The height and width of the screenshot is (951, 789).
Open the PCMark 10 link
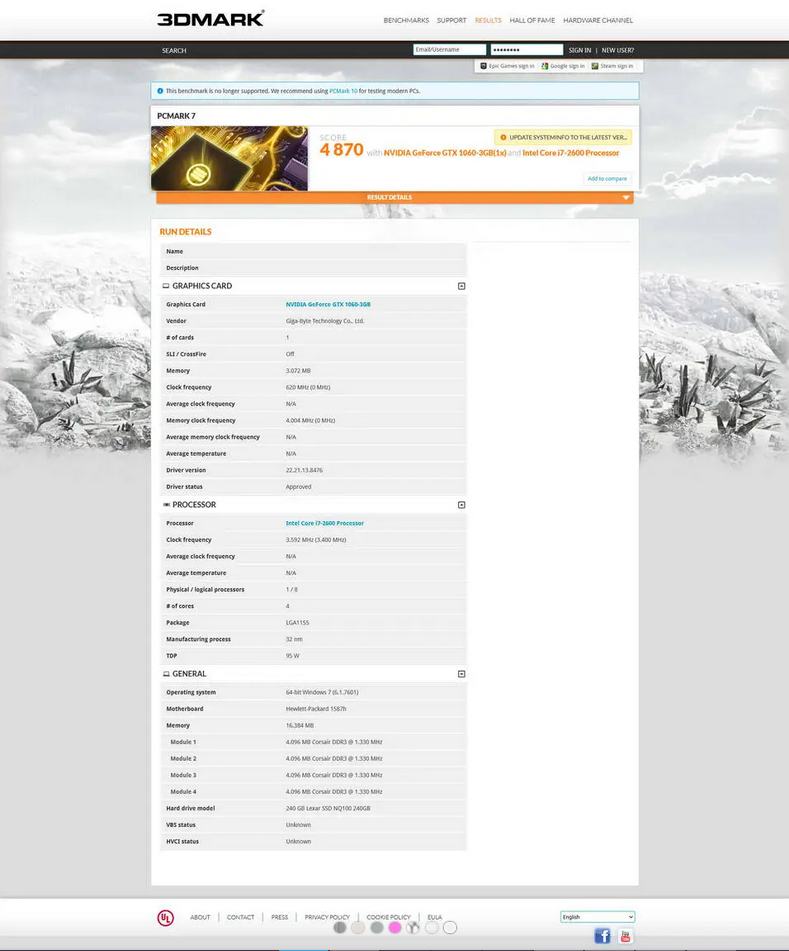pyautogui.click(x=343, y=91)
